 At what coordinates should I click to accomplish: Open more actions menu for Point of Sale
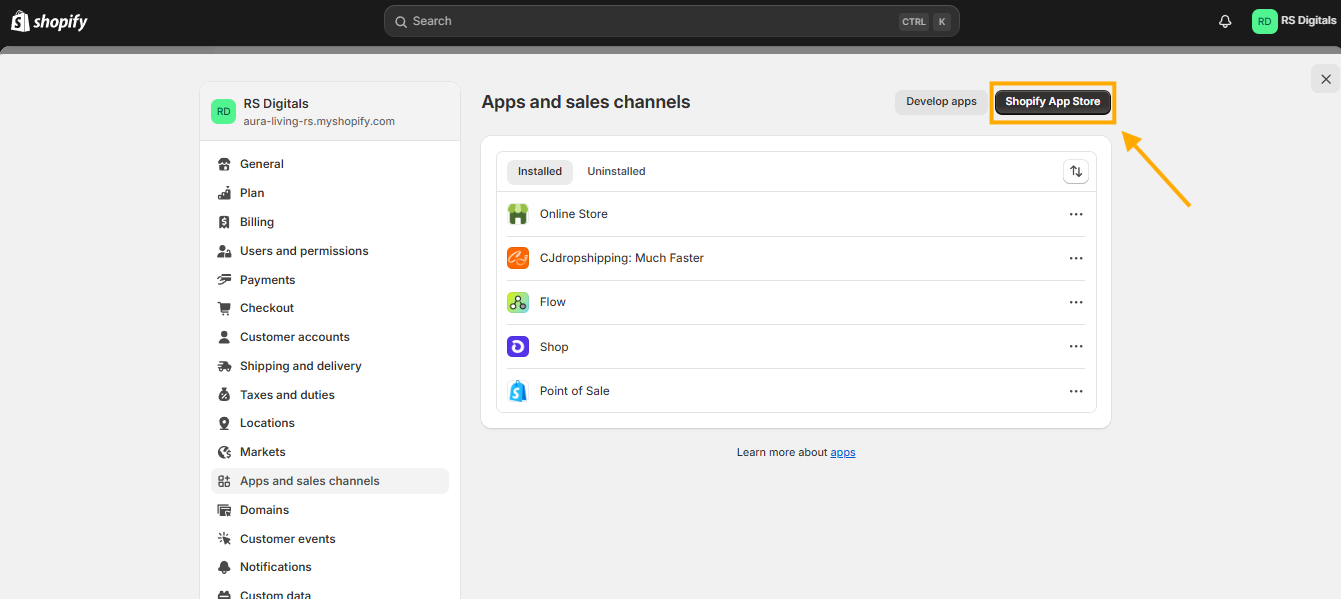point(1076,391)
